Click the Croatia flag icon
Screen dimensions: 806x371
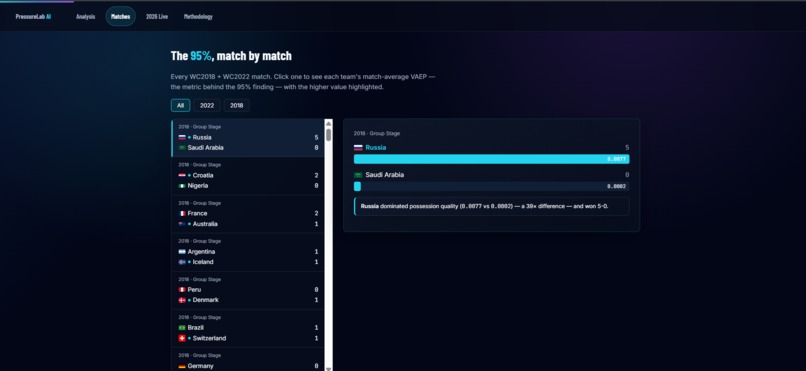pyautogui.click(x=182, y=175)
